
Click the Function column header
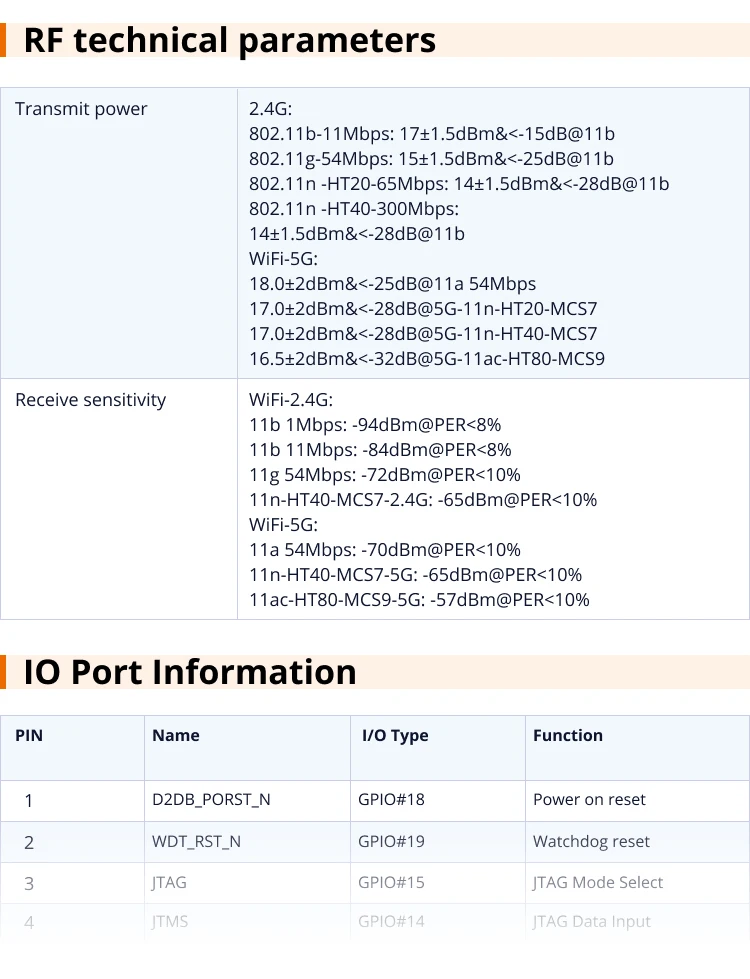[568, 735]
